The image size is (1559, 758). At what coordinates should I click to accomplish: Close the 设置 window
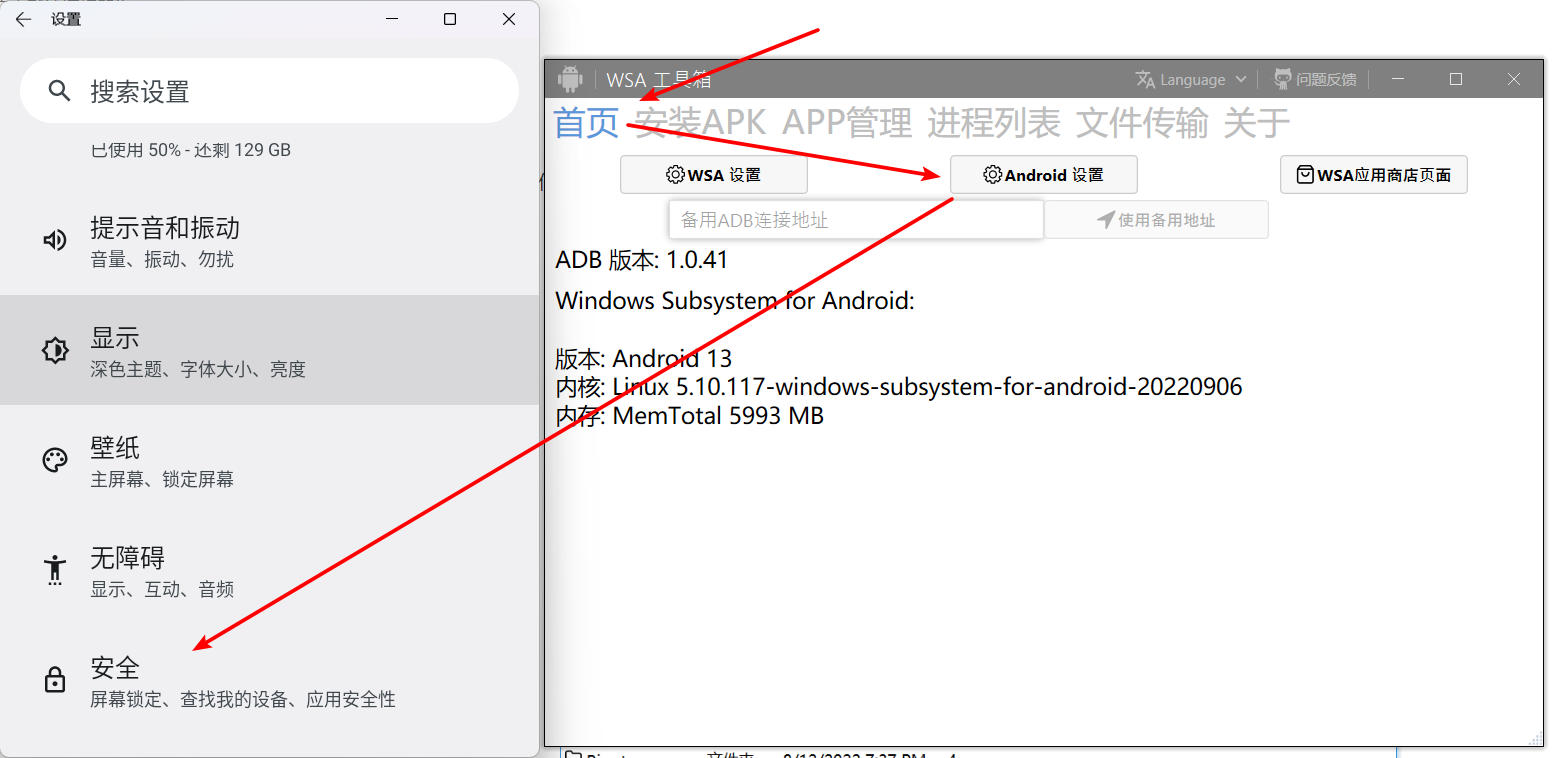point(509,19)
